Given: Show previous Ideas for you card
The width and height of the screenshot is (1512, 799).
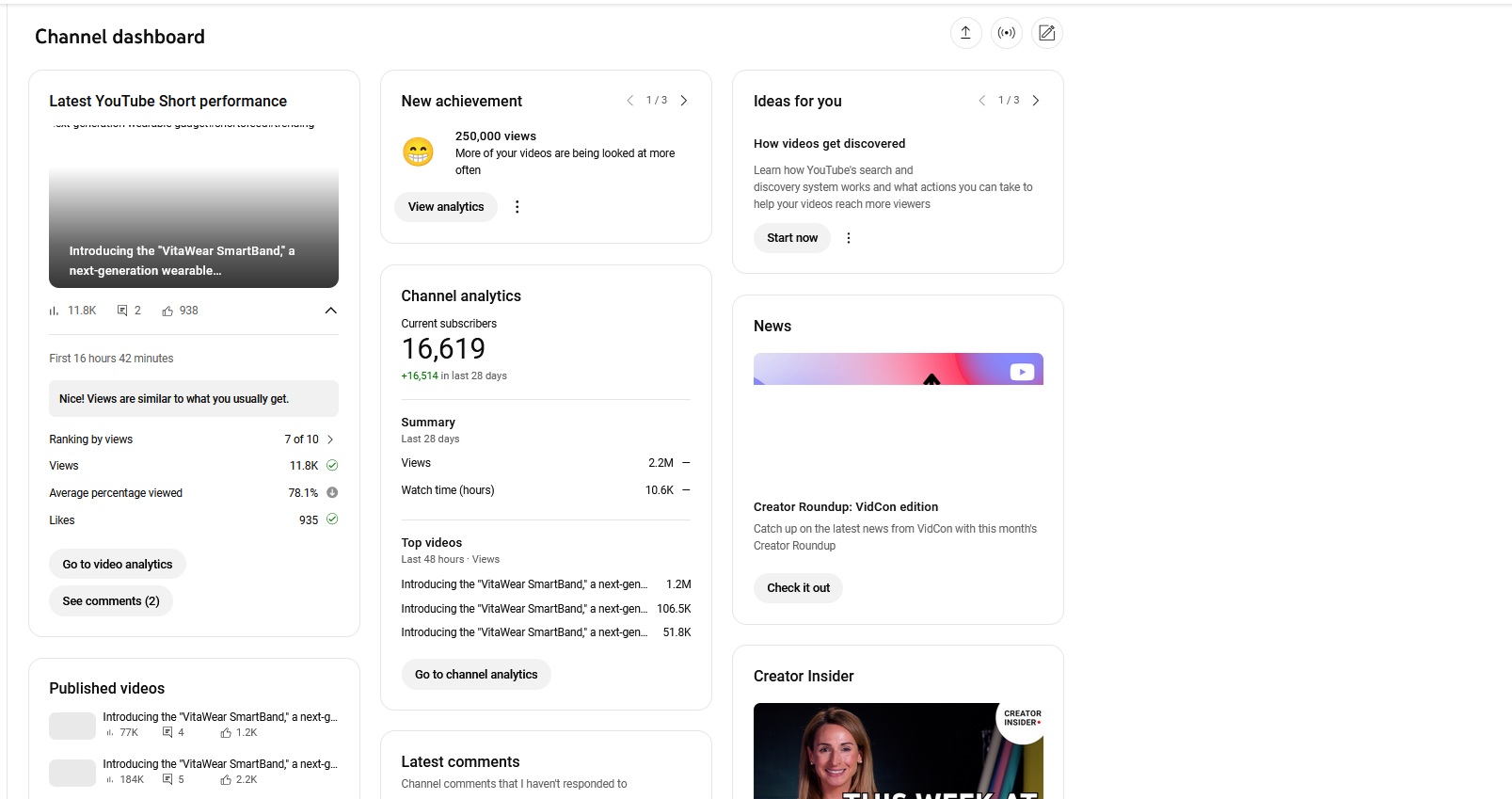Looking at the screenshot, I should (982, 101).
